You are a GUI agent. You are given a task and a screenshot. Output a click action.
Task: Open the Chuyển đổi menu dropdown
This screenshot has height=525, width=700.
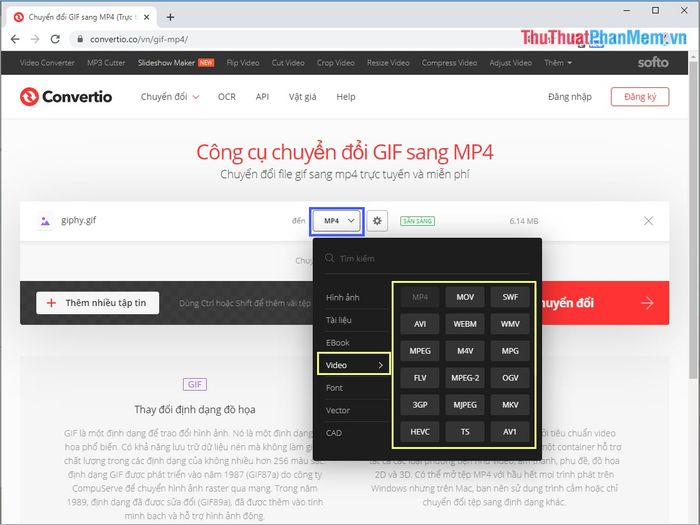[170, 97]
